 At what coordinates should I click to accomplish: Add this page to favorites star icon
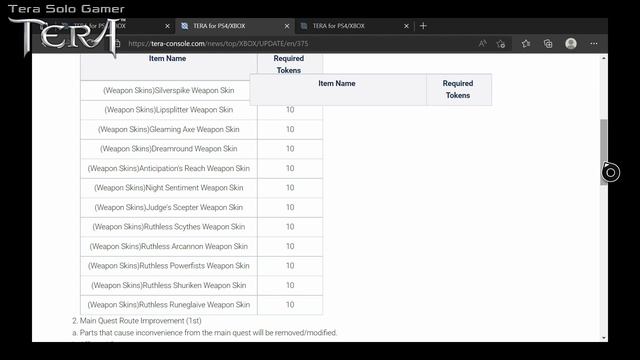(x=501, y=44)
